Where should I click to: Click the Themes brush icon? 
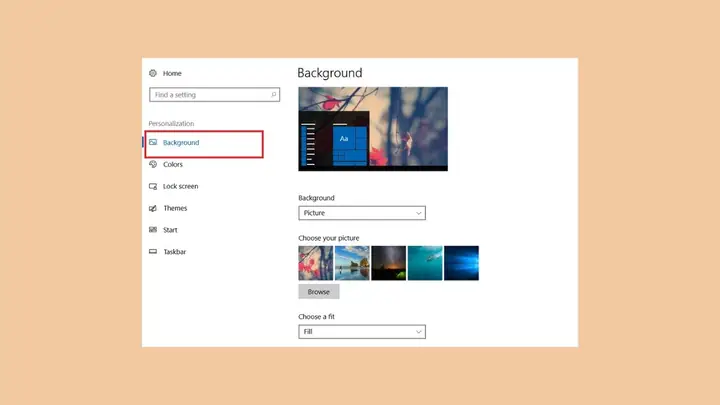tap(153, 208)
